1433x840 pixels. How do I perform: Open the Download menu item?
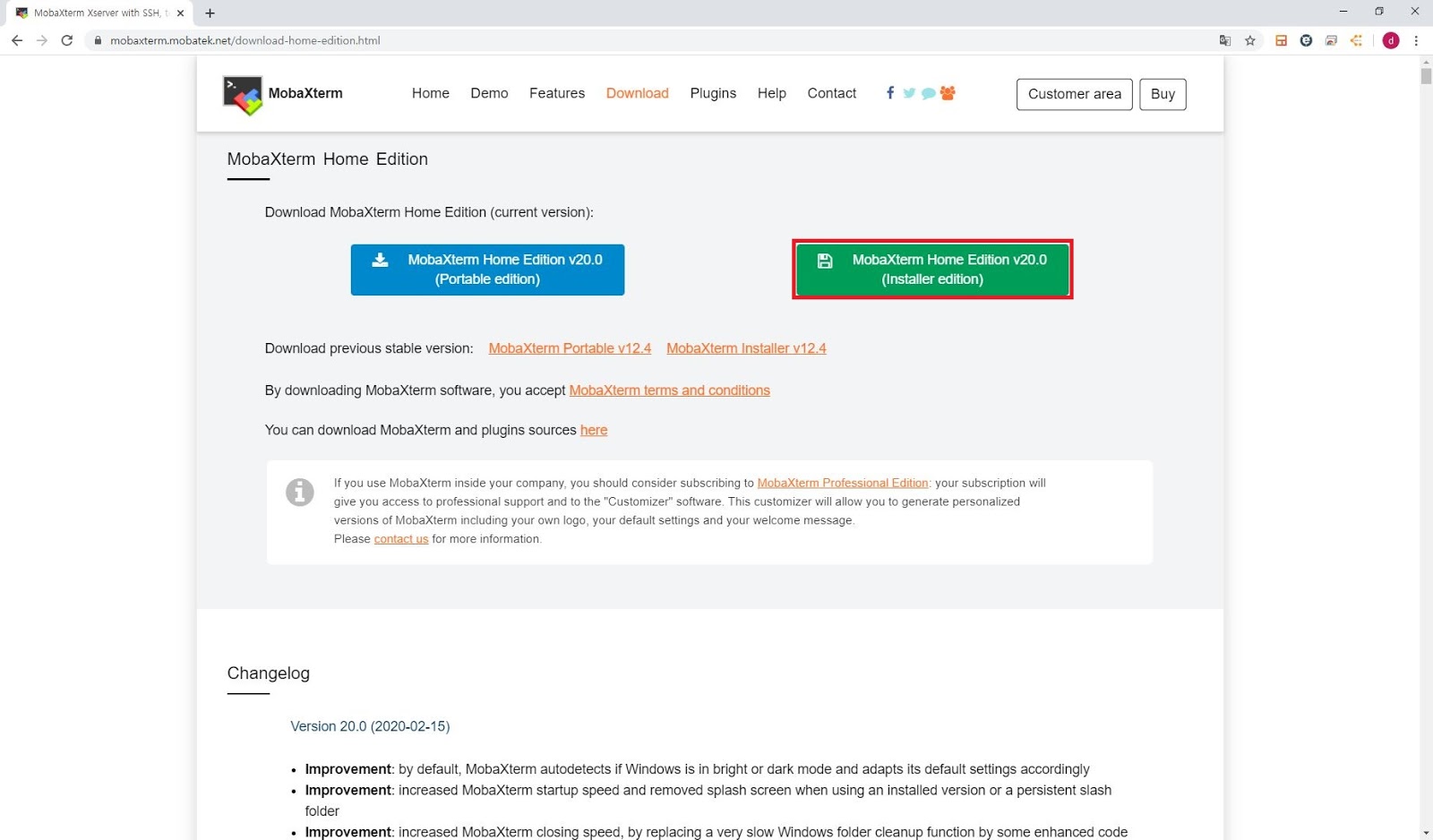638,93
